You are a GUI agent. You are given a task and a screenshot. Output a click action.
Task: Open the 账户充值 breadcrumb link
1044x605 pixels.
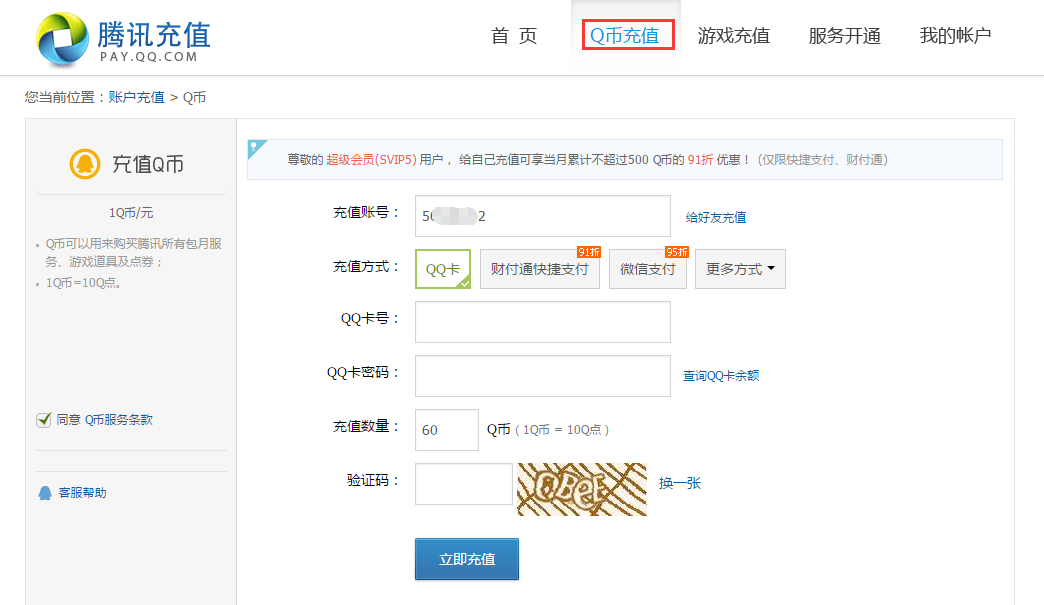[x=136, y=97]
